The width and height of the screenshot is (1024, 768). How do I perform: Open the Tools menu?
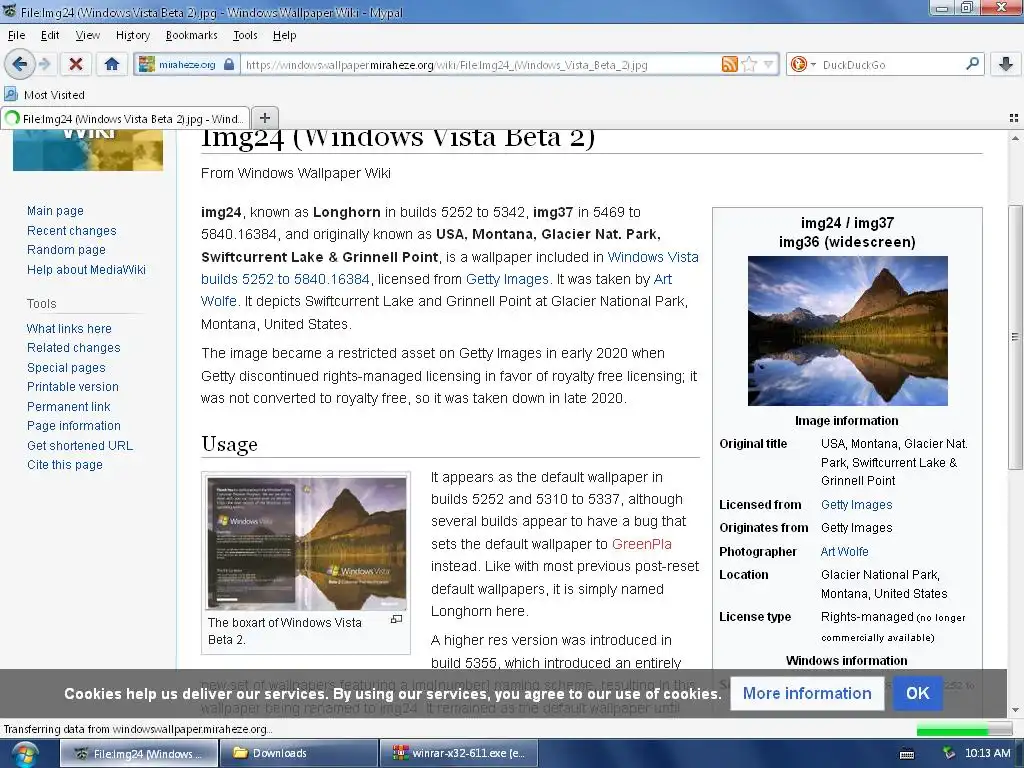coord(245,35)
